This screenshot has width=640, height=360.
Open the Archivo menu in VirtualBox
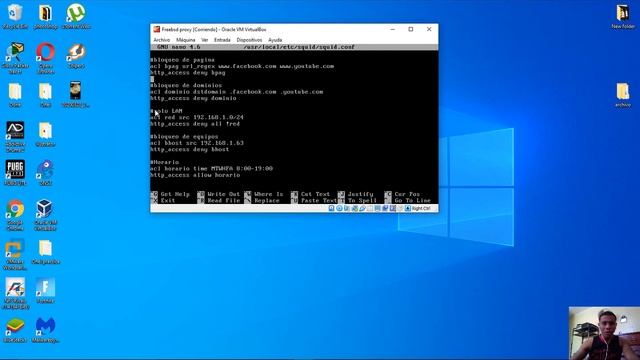(x=162, y=40)
